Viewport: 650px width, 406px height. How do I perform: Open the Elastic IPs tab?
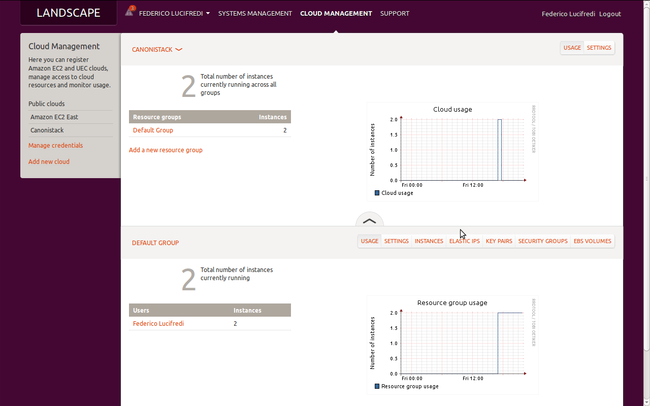click(x=464, y=241)
